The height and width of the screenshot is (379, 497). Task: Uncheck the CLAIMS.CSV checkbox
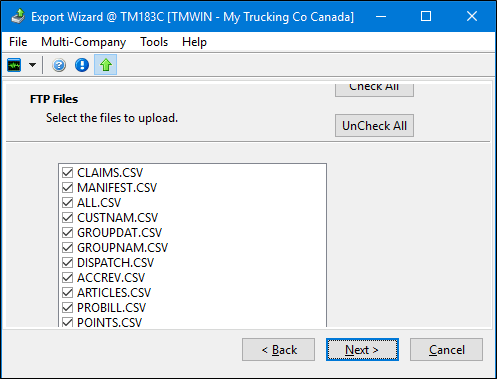pos(67,173)
